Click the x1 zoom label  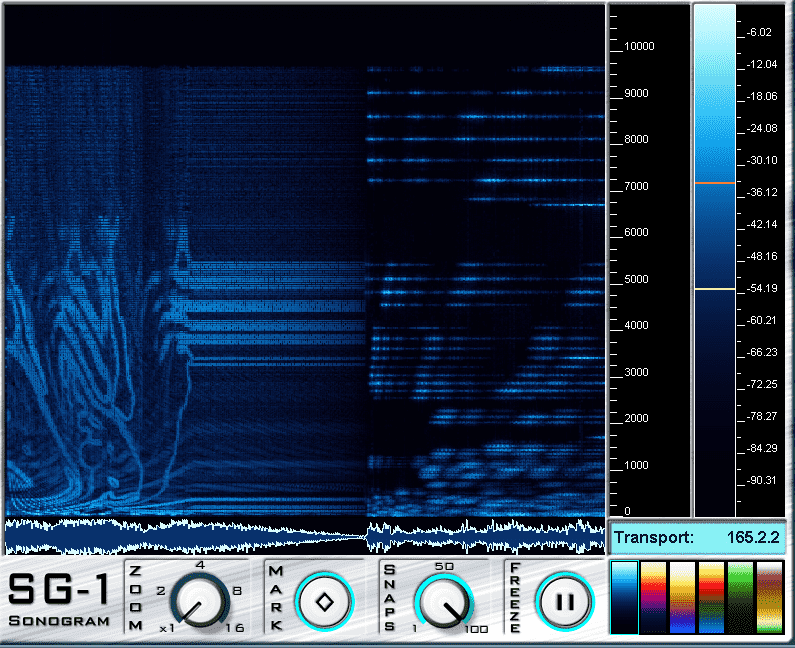(166, 628)
